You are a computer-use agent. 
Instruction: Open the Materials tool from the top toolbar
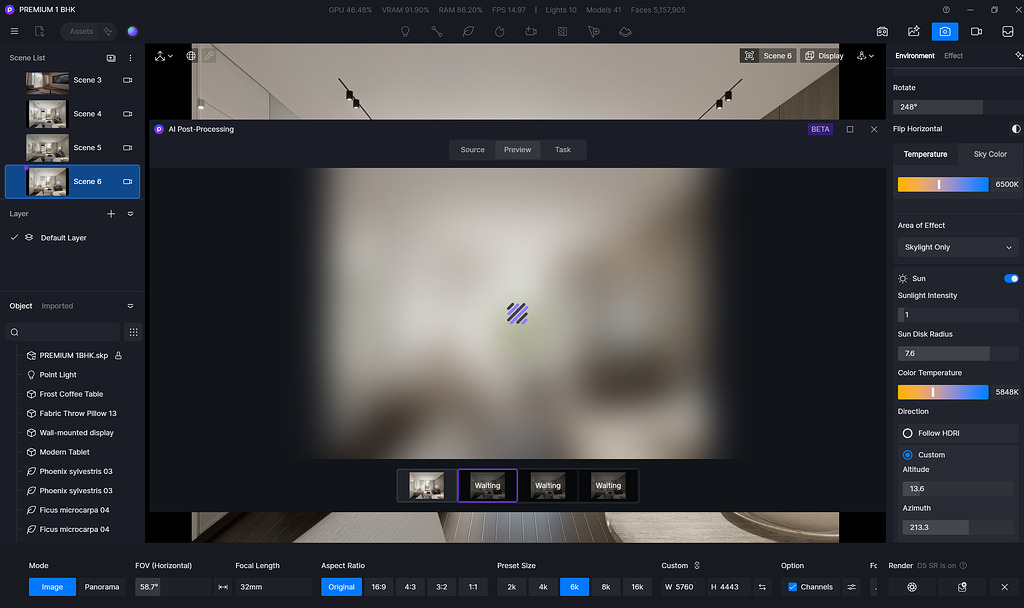563,31
